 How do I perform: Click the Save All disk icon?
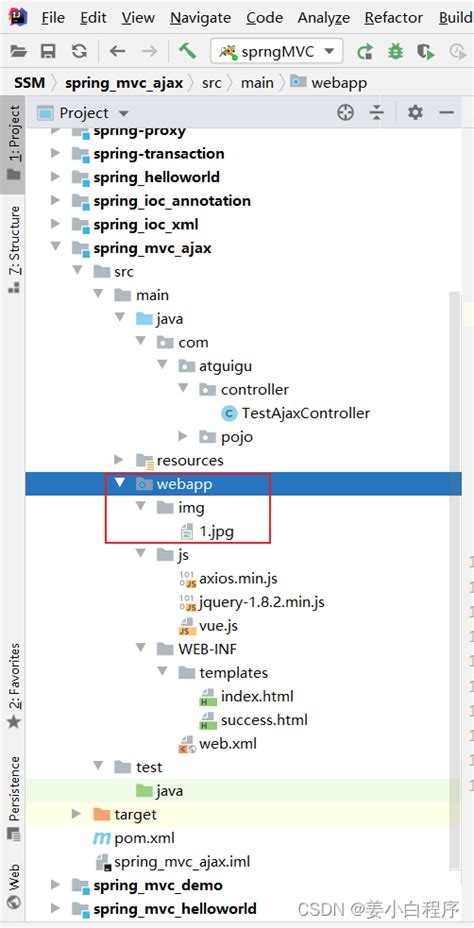[x=48, y=51]
